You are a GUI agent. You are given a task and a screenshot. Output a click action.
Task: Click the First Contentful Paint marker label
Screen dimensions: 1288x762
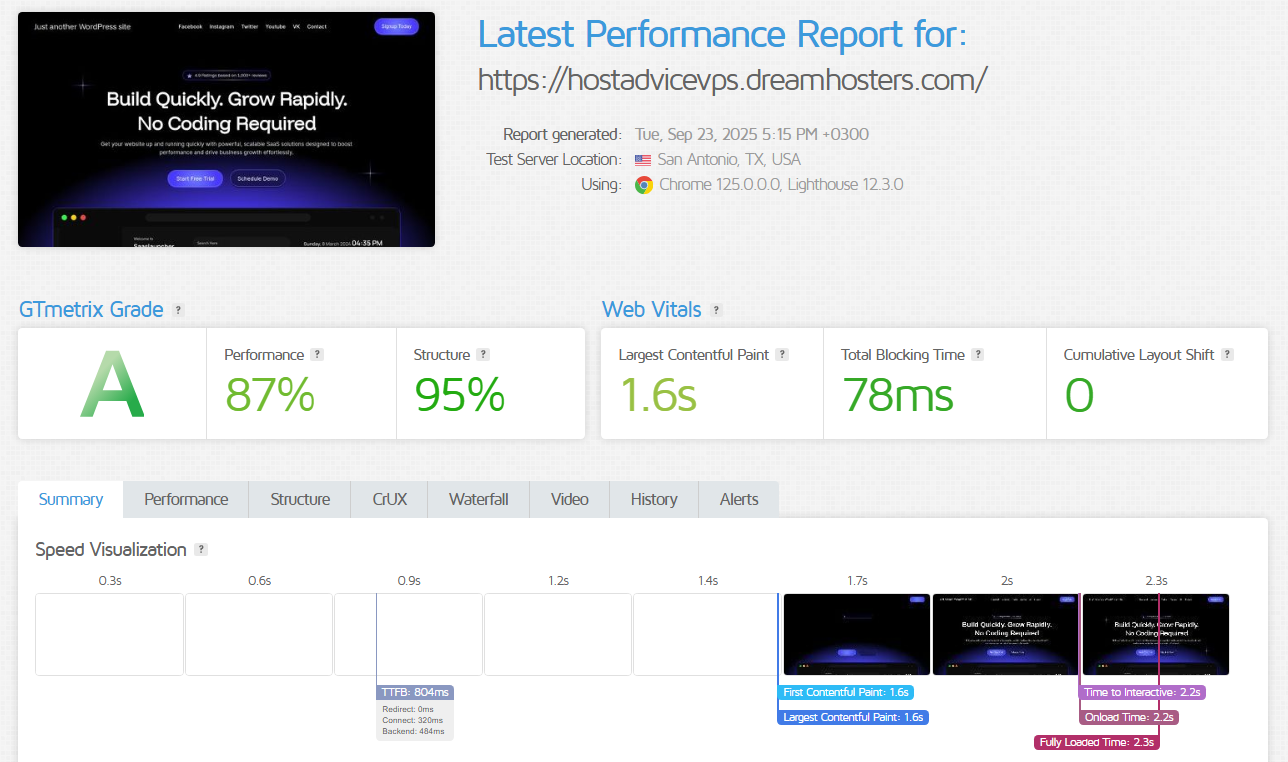(846, 692)
